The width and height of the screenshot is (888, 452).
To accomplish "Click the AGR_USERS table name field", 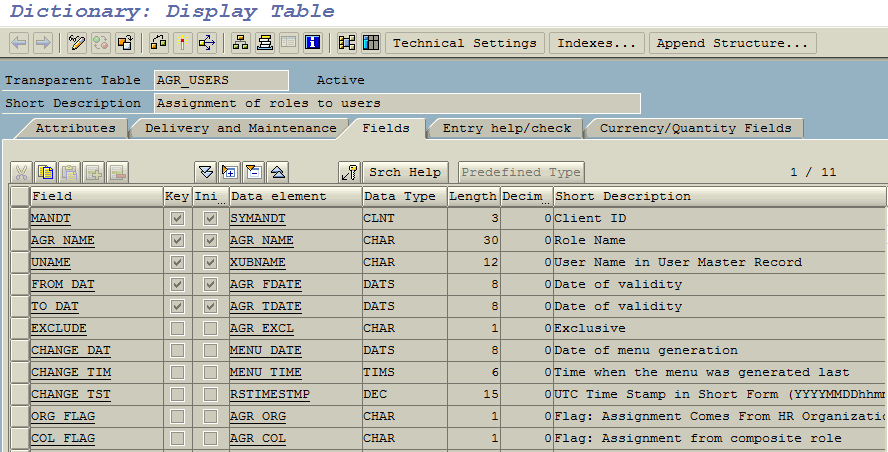I will [x=221, y=80].
